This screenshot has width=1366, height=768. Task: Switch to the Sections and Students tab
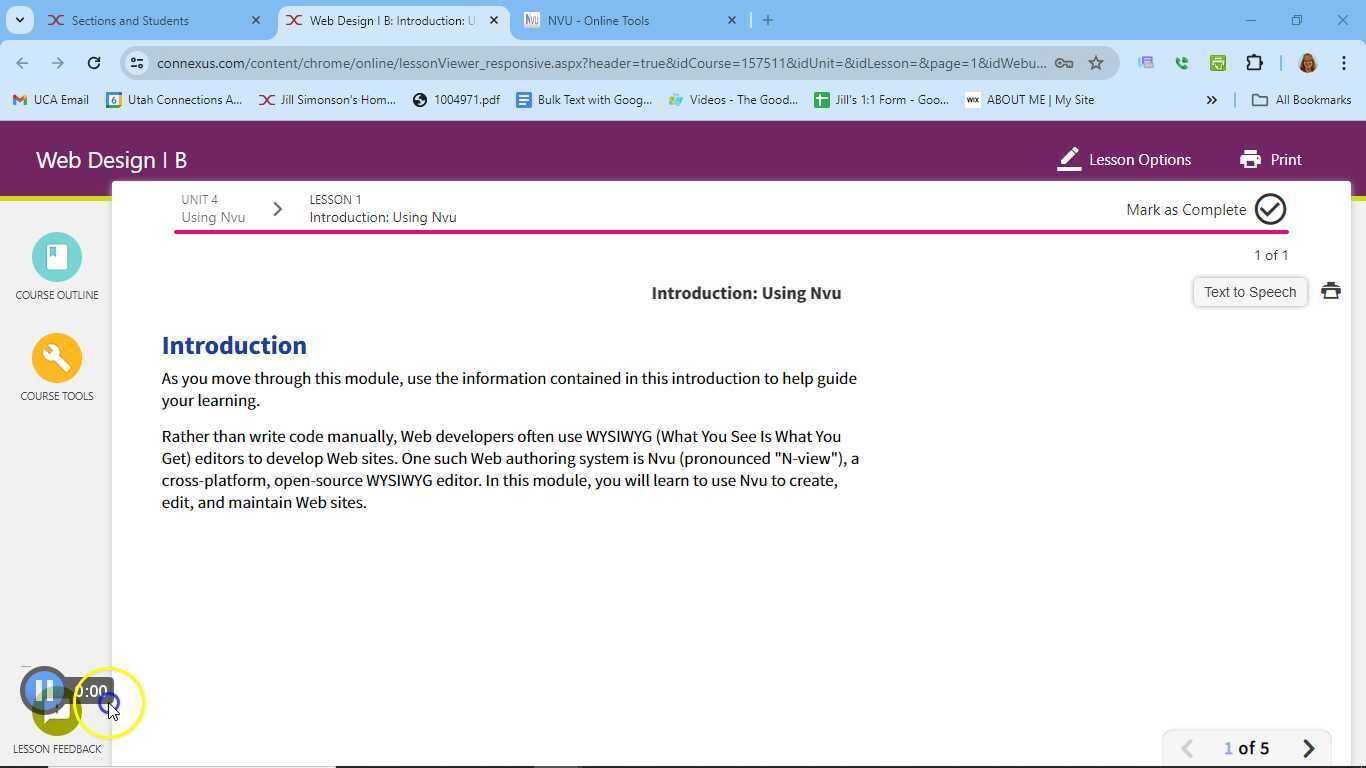(x=130, y=20)
